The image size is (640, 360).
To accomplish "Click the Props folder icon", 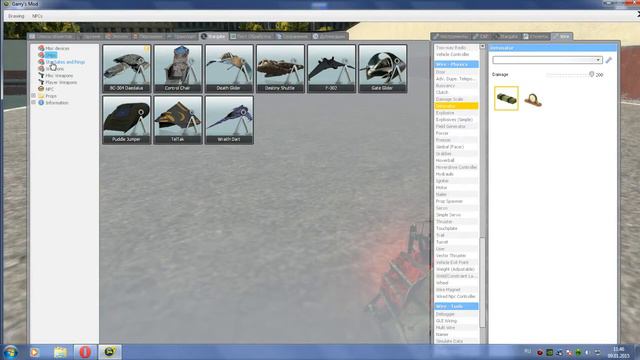I will pyautogui.click(x=41, y=96).
